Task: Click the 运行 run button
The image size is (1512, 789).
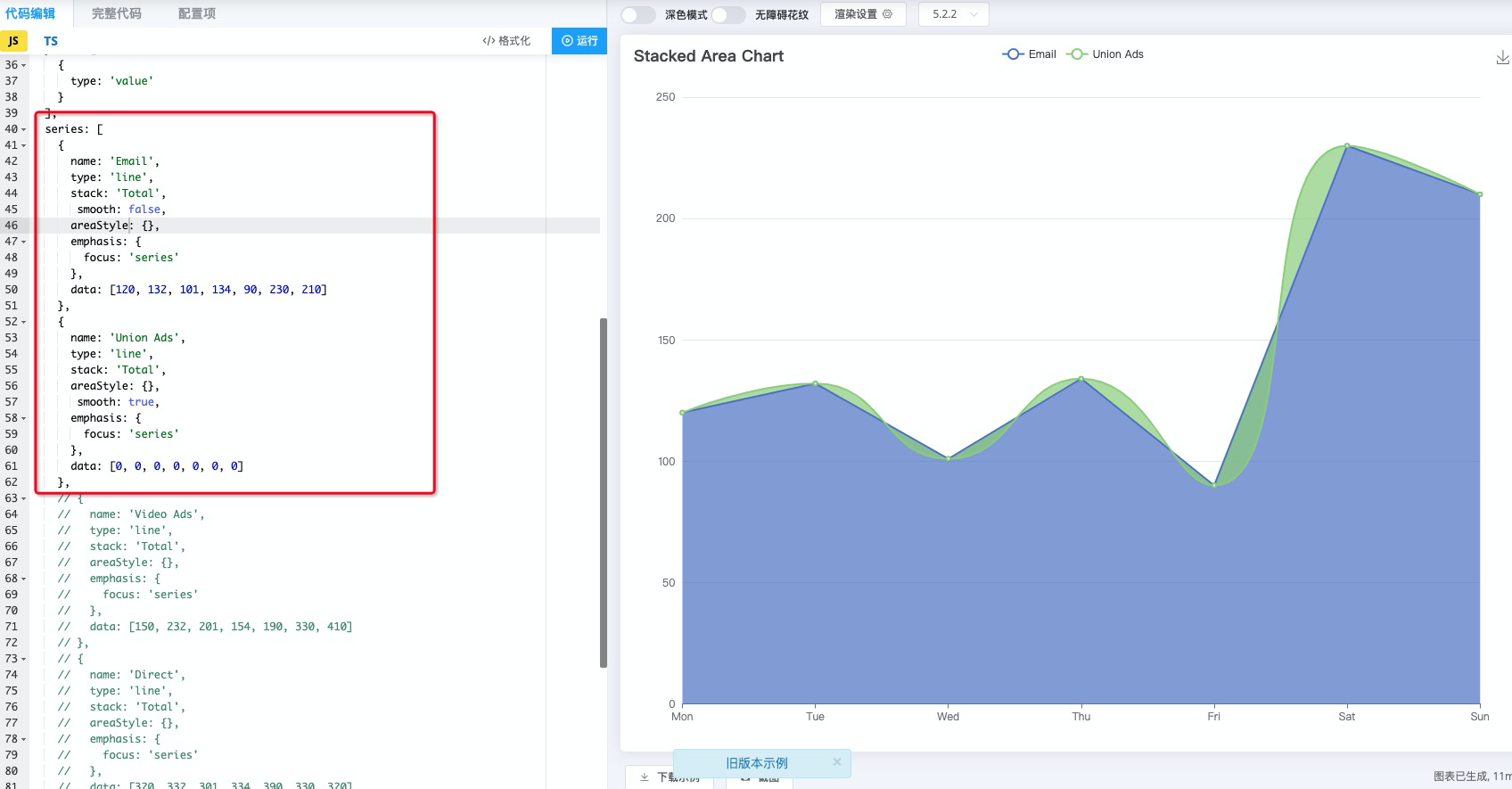Action: (579, 41)
